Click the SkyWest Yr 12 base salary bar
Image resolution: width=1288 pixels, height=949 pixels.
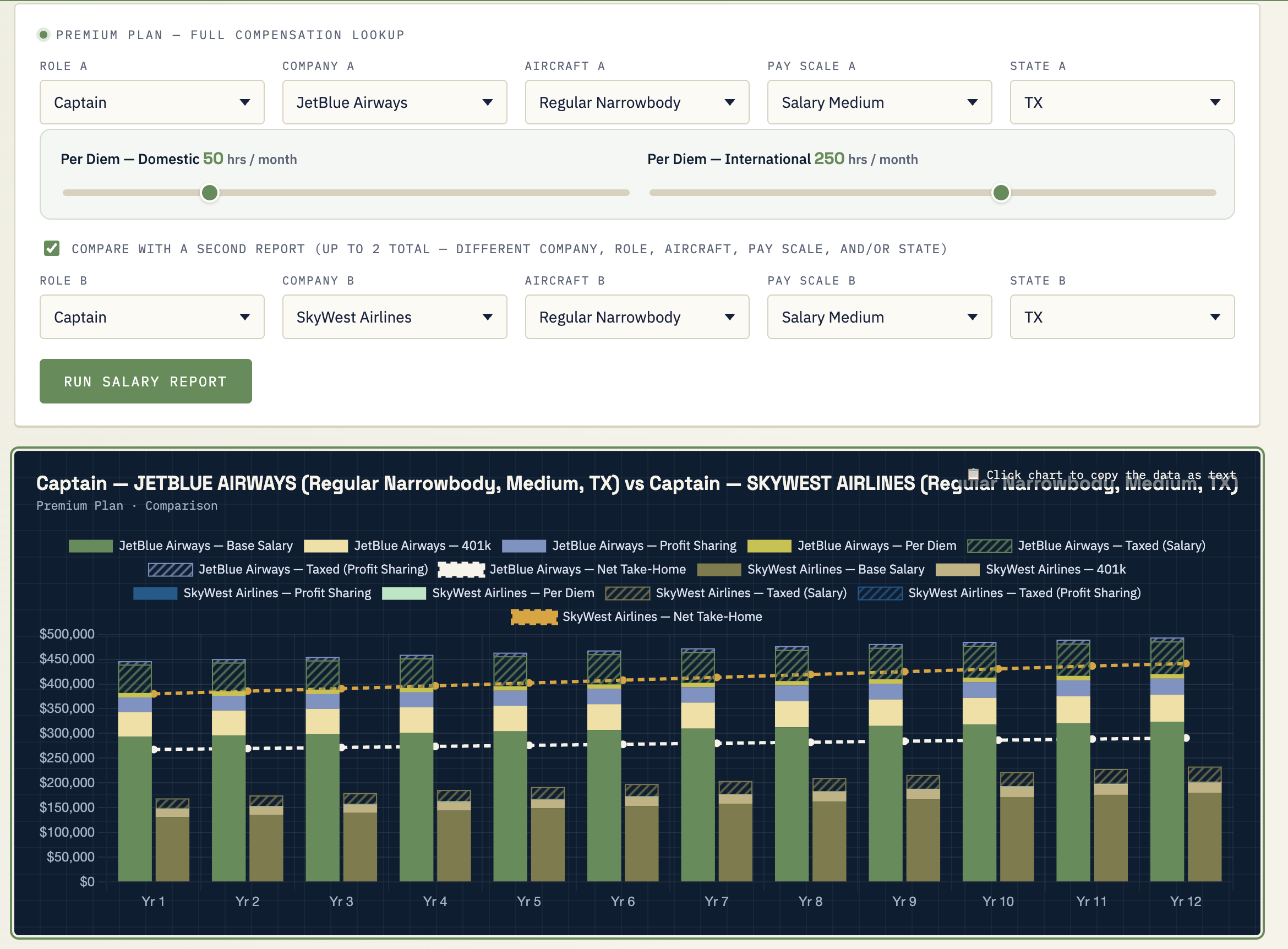click(1204, 837)
